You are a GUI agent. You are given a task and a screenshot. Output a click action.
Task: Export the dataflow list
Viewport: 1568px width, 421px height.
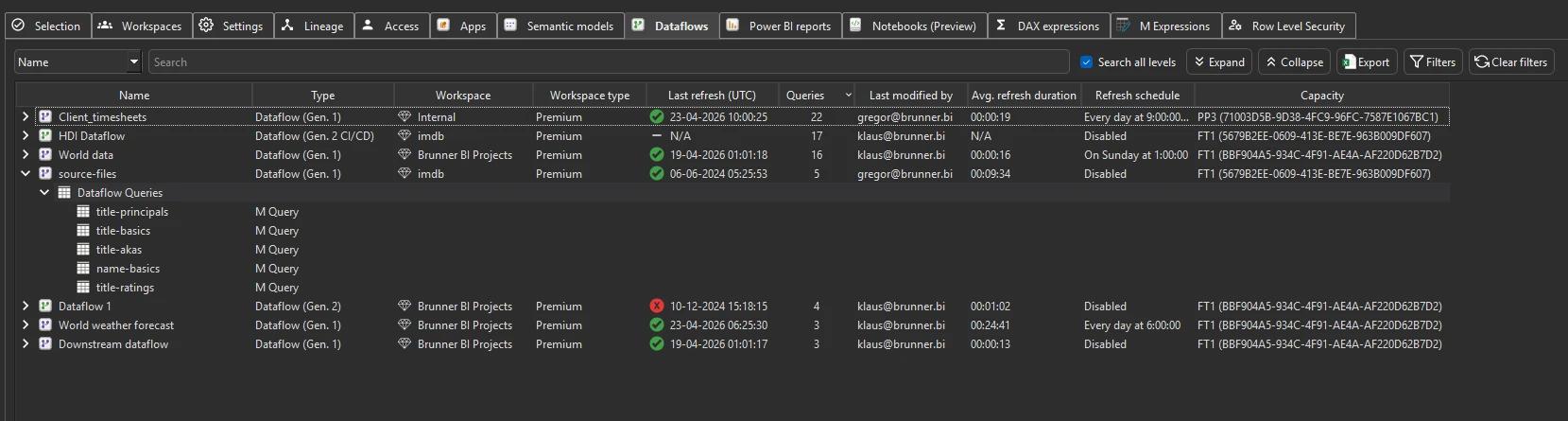(x=1367, y=62)
